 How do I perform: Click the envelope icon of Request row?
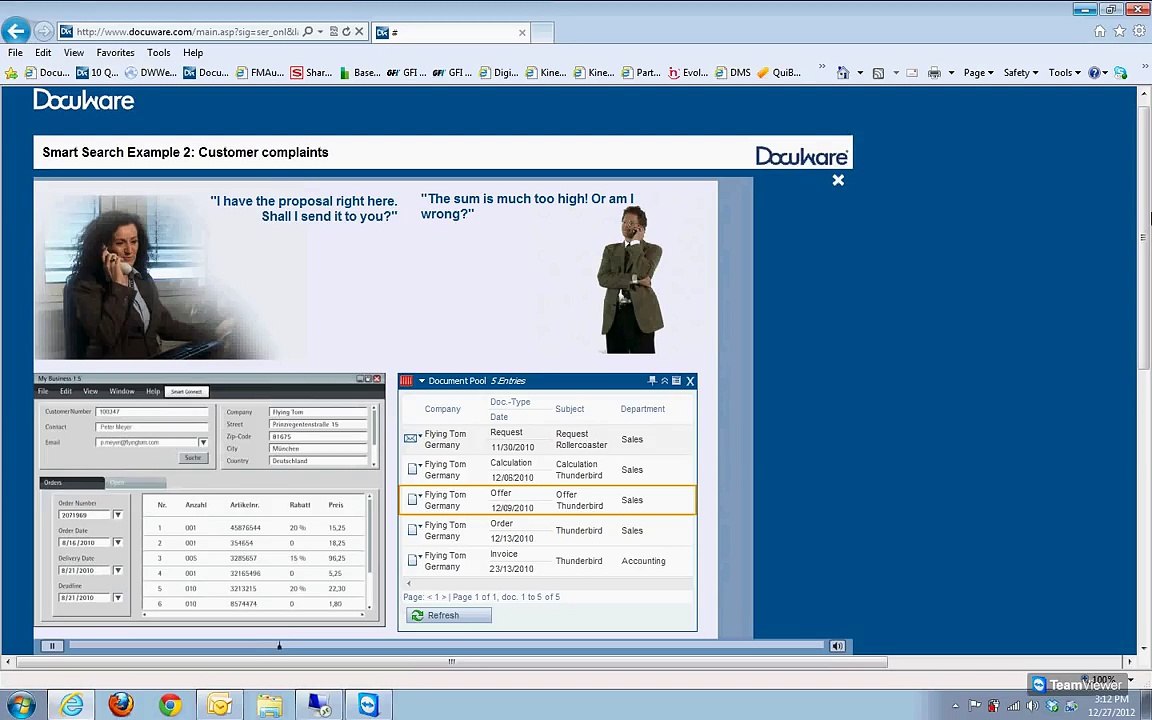coord(411,439)
